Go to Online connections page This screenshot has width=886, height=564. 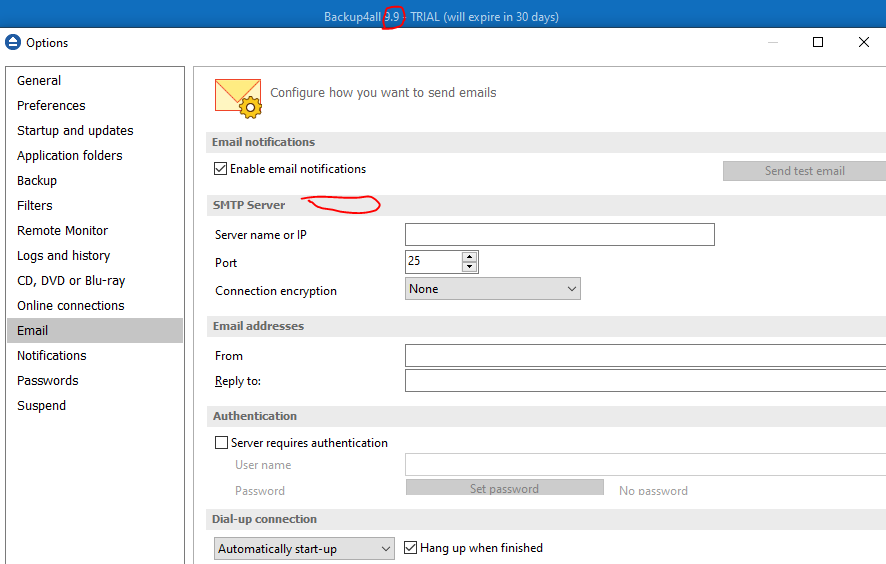(95, 305)
